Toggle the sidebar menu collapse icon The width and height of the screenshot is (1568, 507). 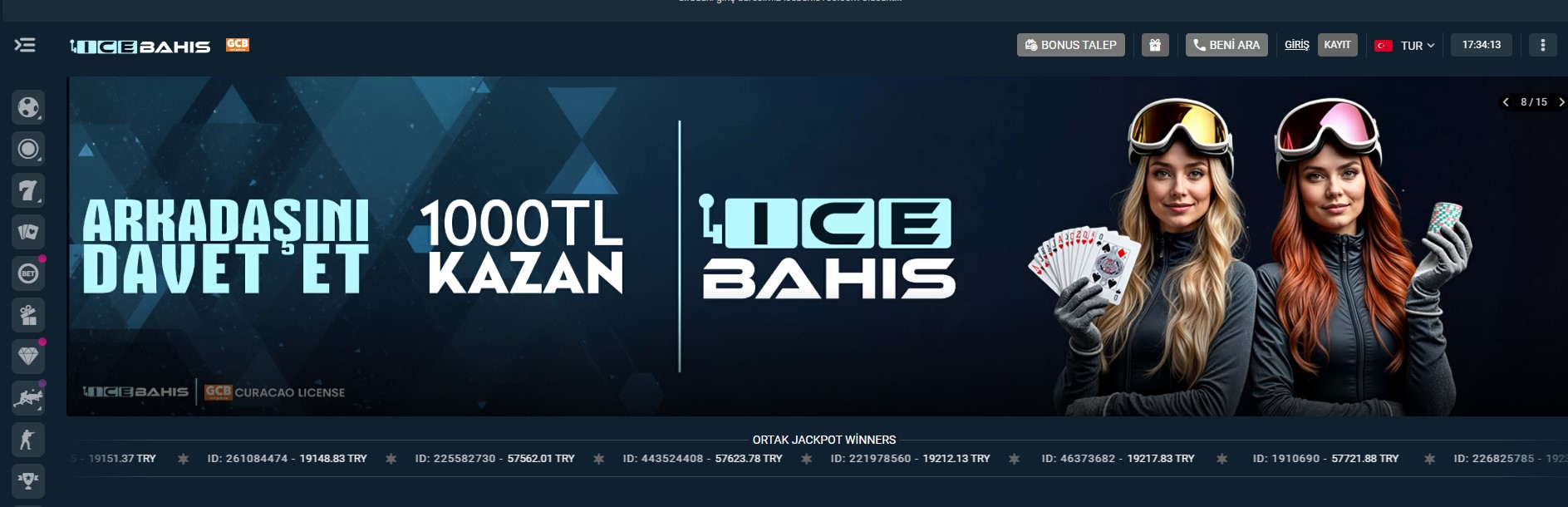tap(25, 45)
